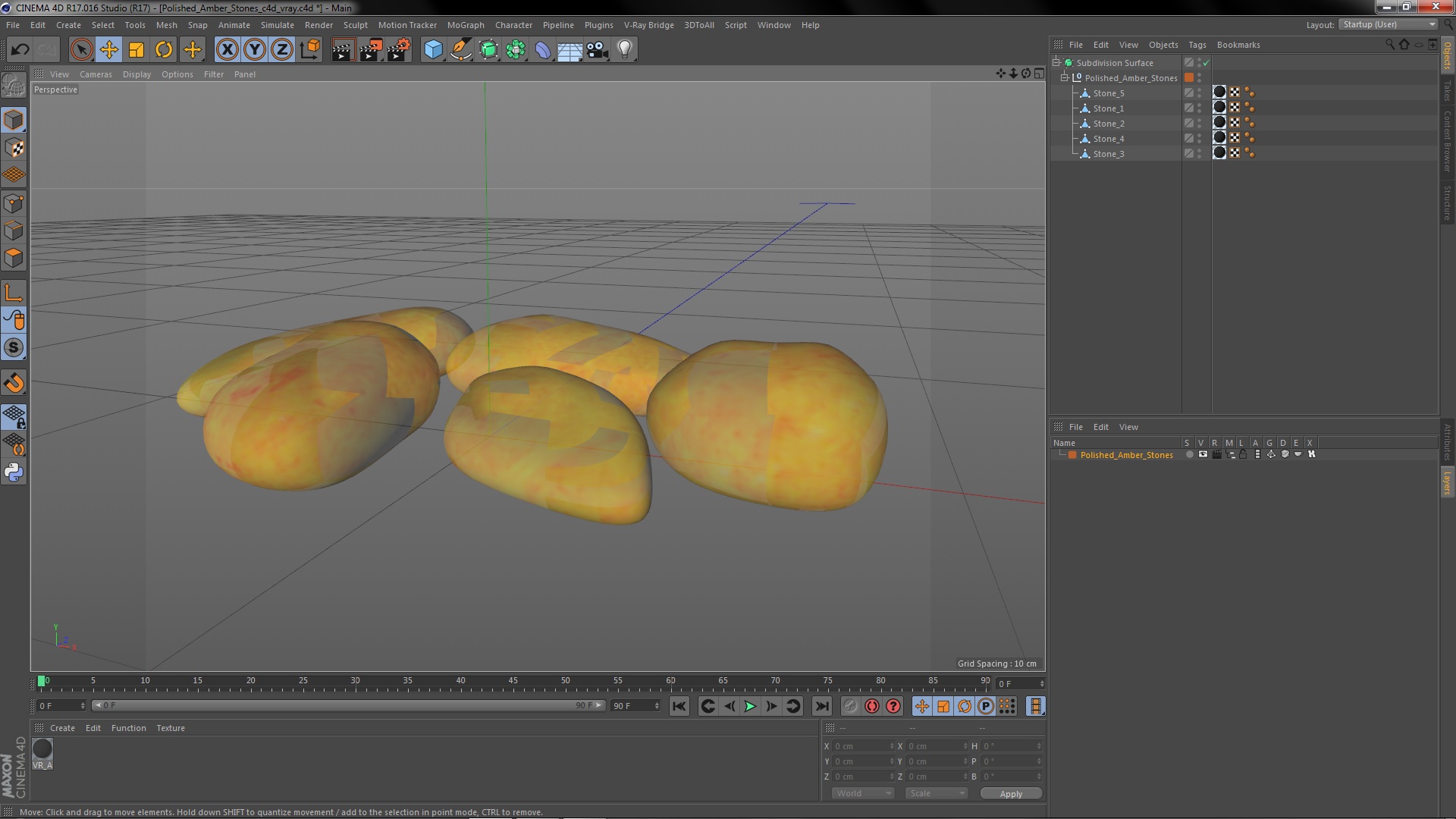Toggle X axis lock
Screen dimensions: 1456x819
pos(227,50)
